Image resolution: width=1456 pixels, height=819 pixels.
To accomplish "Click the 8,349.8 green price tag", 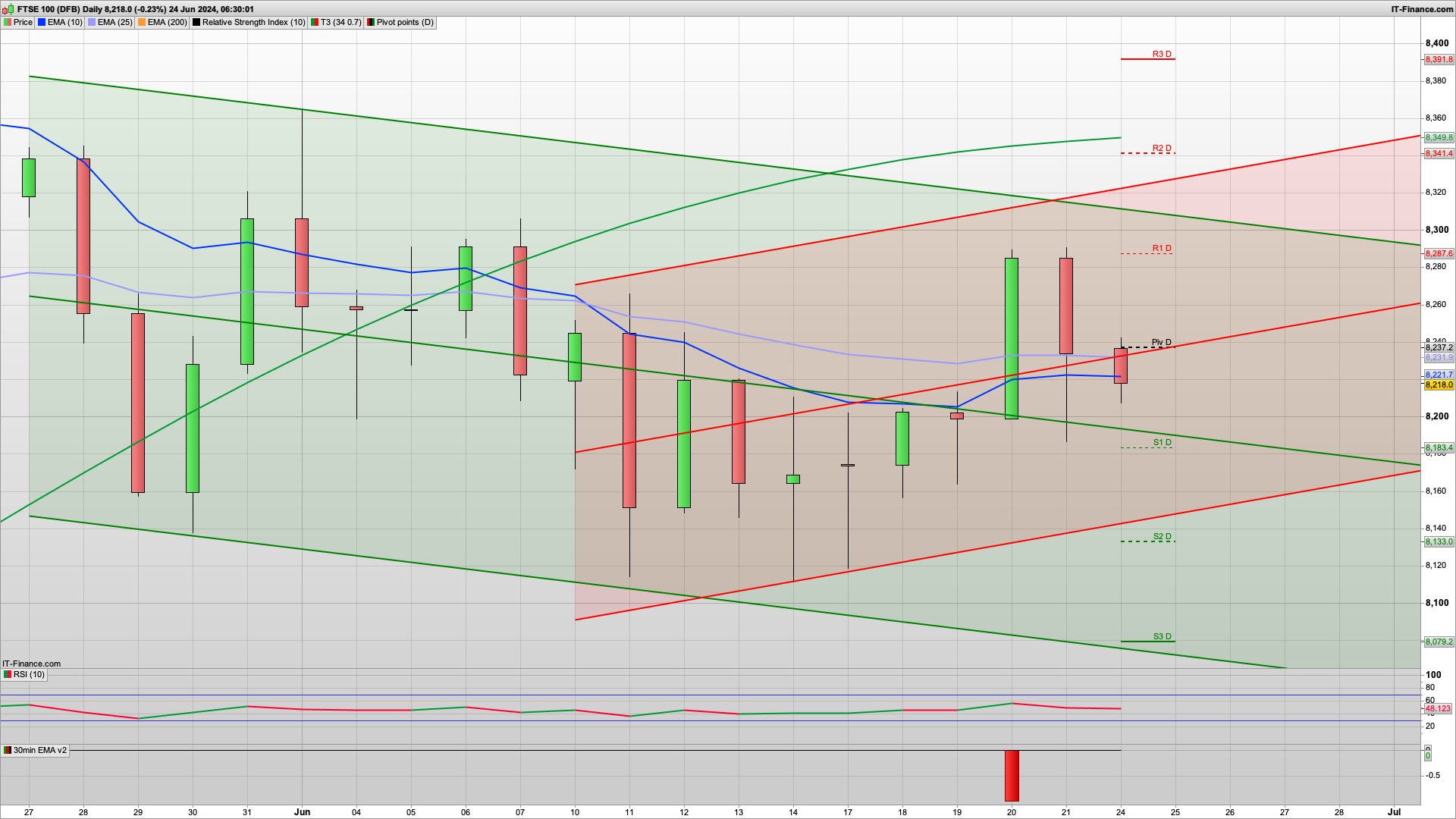I will click(x=1439, y=137).
